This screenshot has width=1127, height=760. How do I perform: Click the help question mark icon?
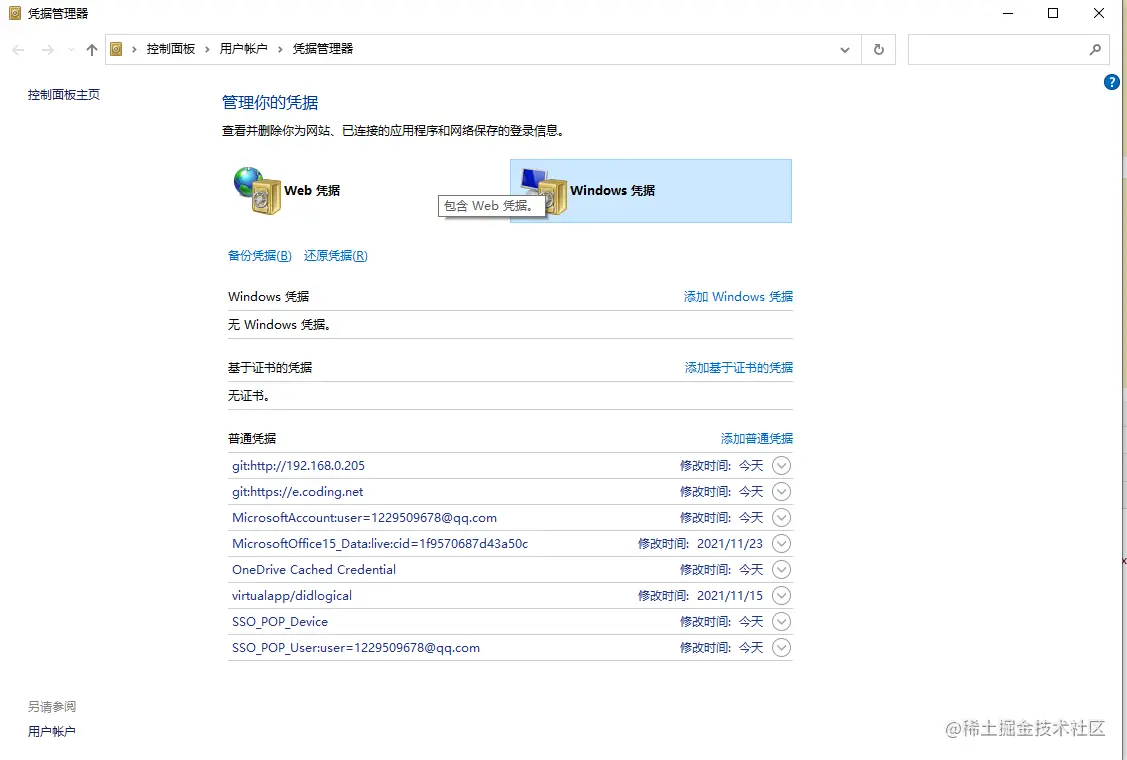[x=1111, y=82]
